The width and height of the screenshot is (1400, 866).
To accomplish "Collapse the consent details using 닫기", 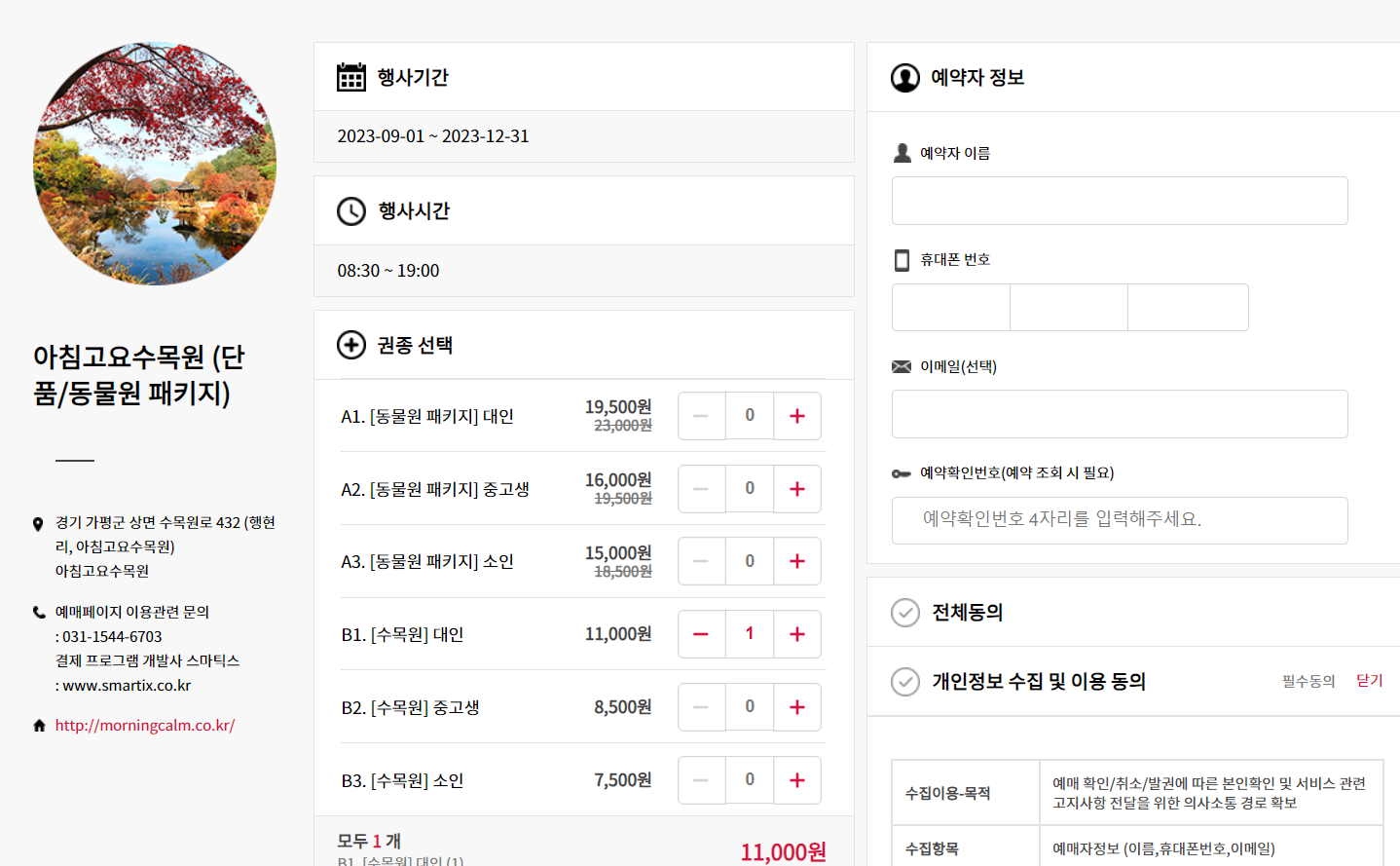I will click(1369, 680).
